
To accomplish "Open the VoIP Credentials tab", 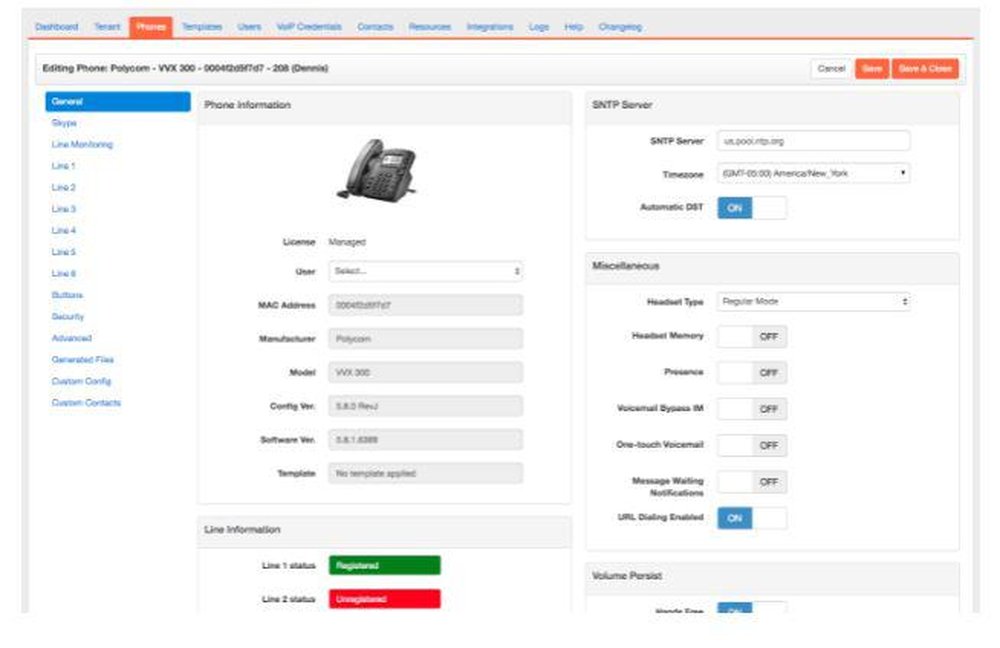I will pyautogui.click(x=309, y=27).
